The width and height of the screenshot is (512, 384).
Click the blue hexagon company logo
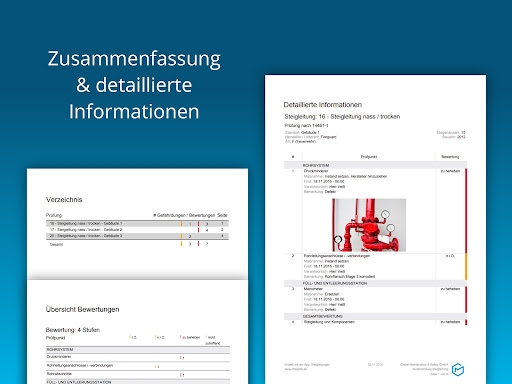[458, 369]
